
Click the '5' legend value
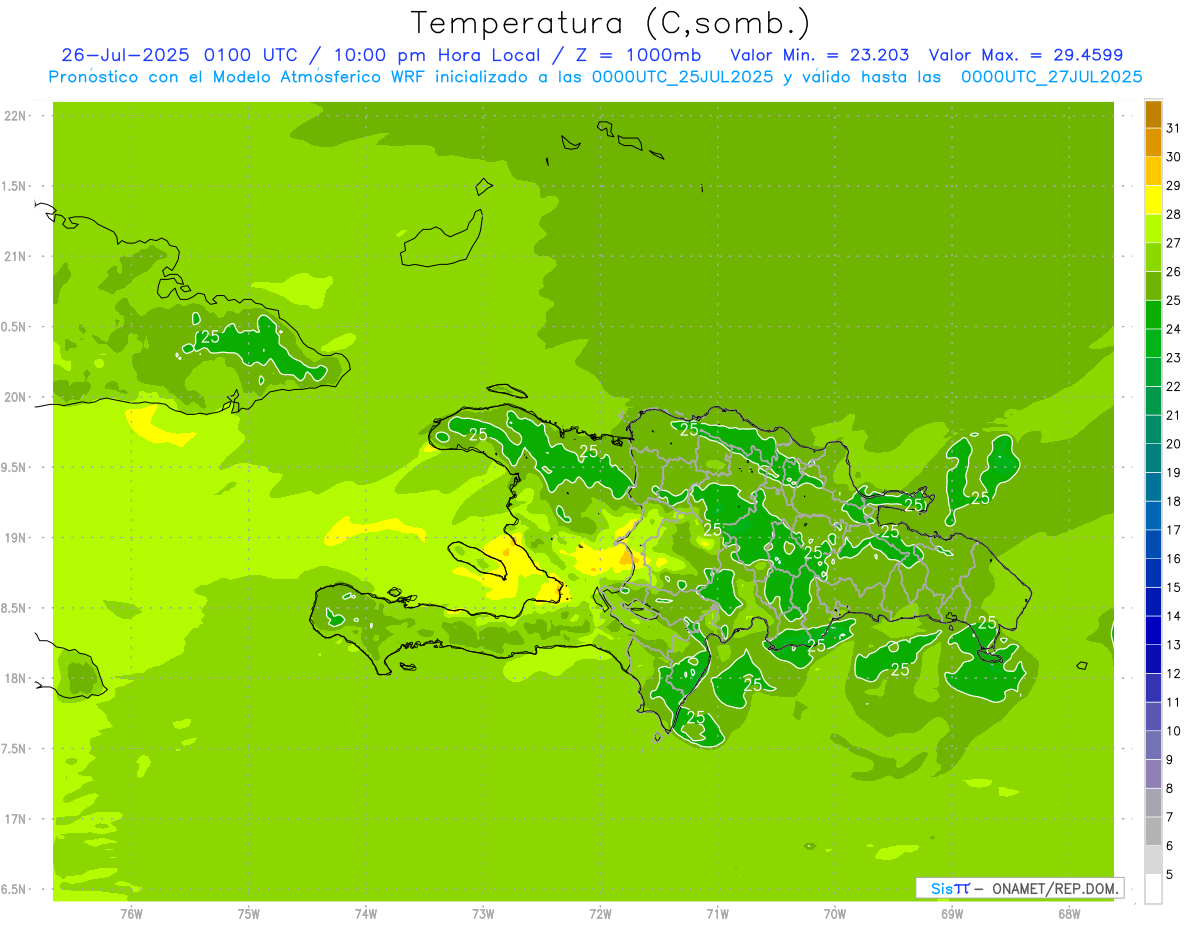pyautogui.click(x=1170, y=875)
